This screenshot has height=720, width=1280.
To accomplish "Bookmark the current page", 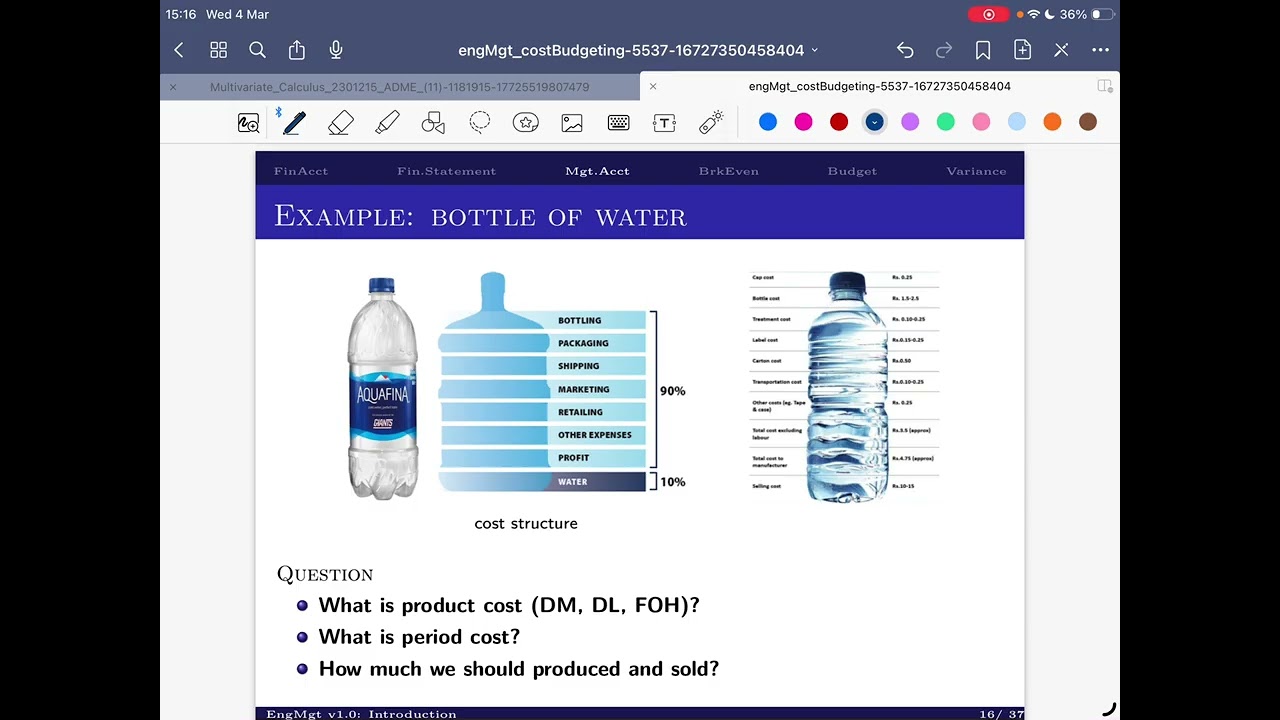I will tap(983, 50).
